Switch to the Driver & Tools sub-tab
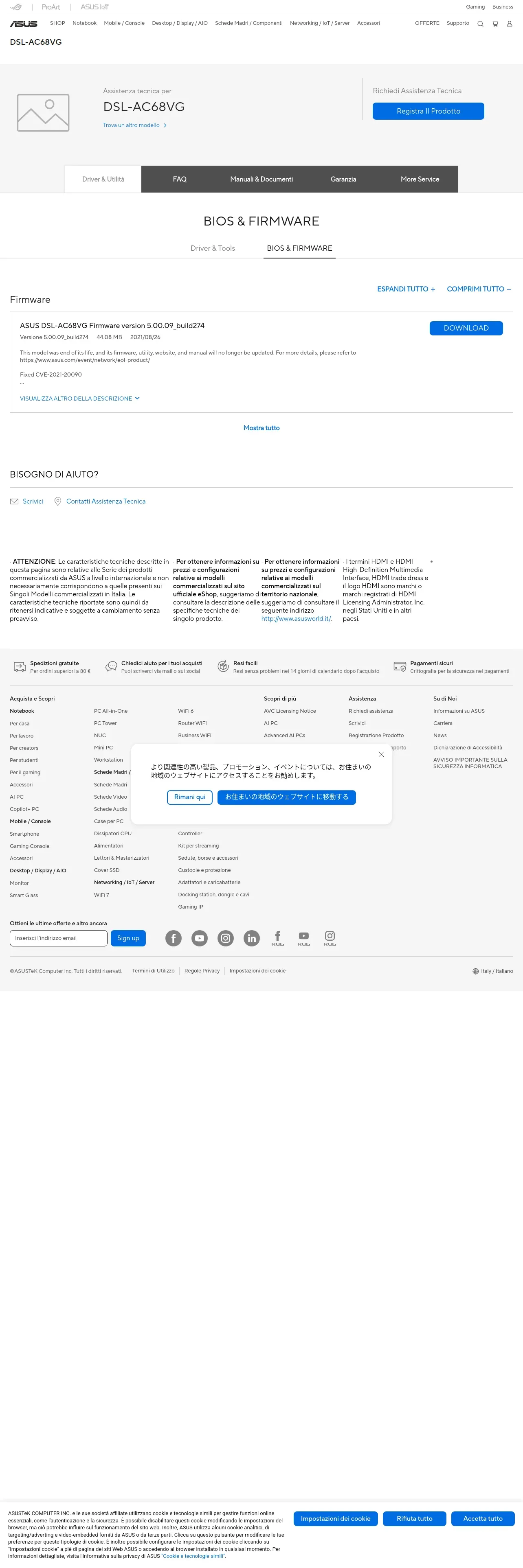Image resolution: width=523 pixels, height=1568 pixels. pyautogui.click(x=213, y=248)
